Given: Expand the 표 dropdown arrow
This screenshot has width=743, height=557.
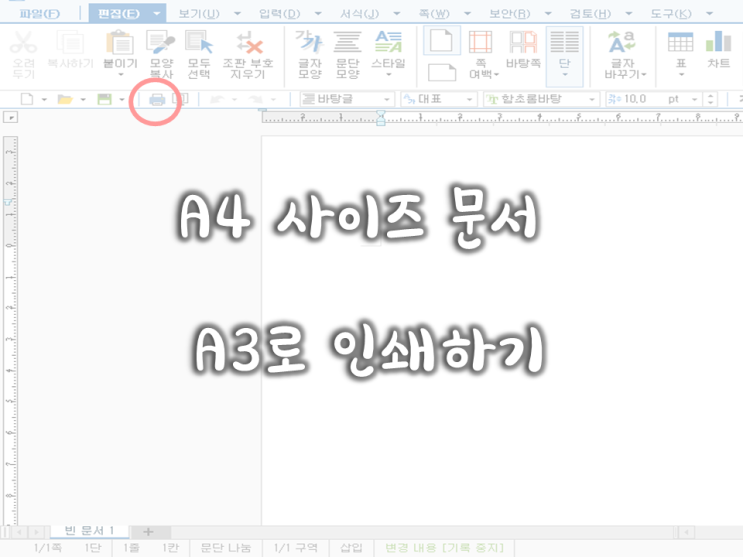Looking at the screenshot, I should point(681,75).
